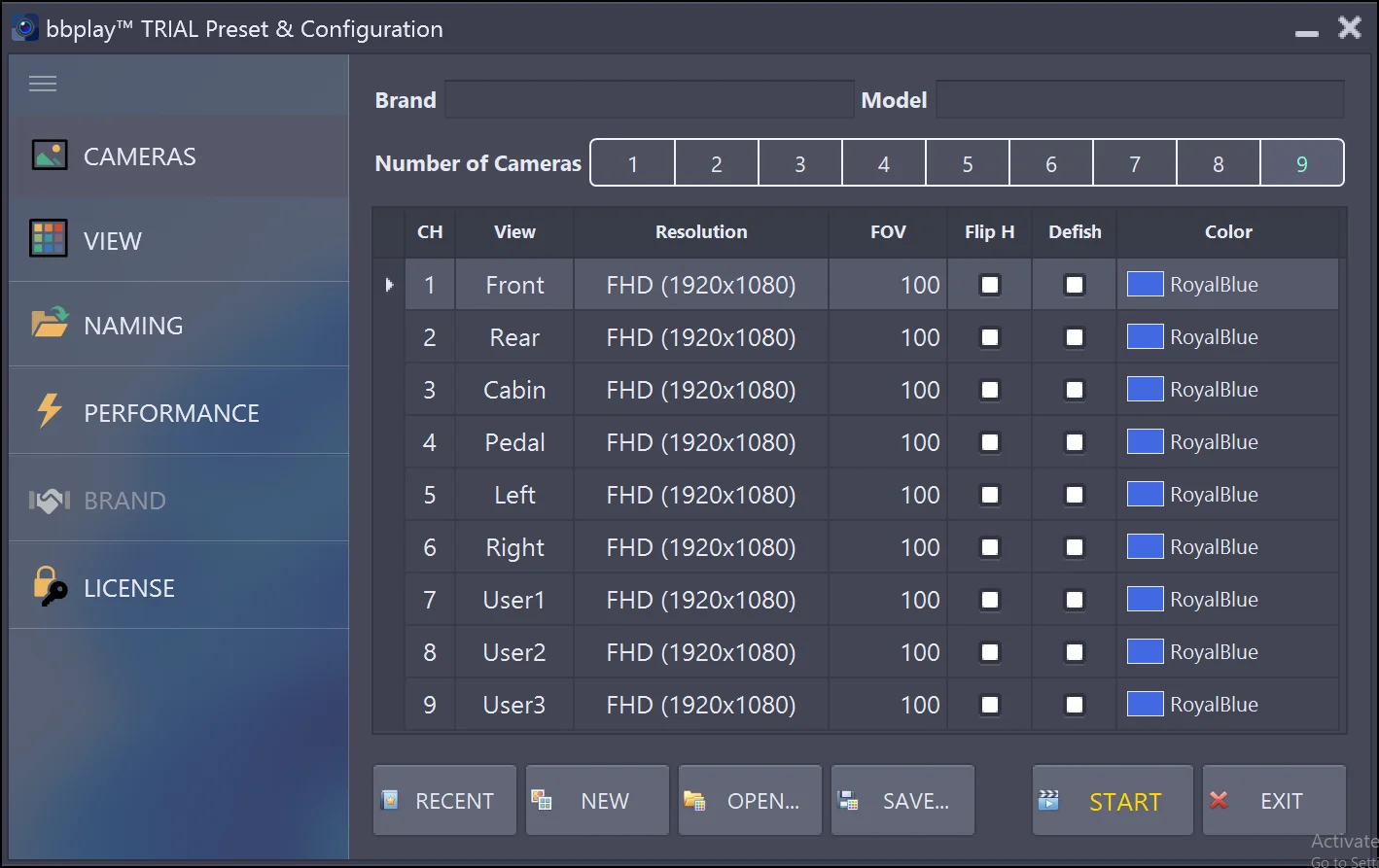Click the LICENSE padlock key icon
This screenshot has height=868, width=1379.
[x=50, y=587]
